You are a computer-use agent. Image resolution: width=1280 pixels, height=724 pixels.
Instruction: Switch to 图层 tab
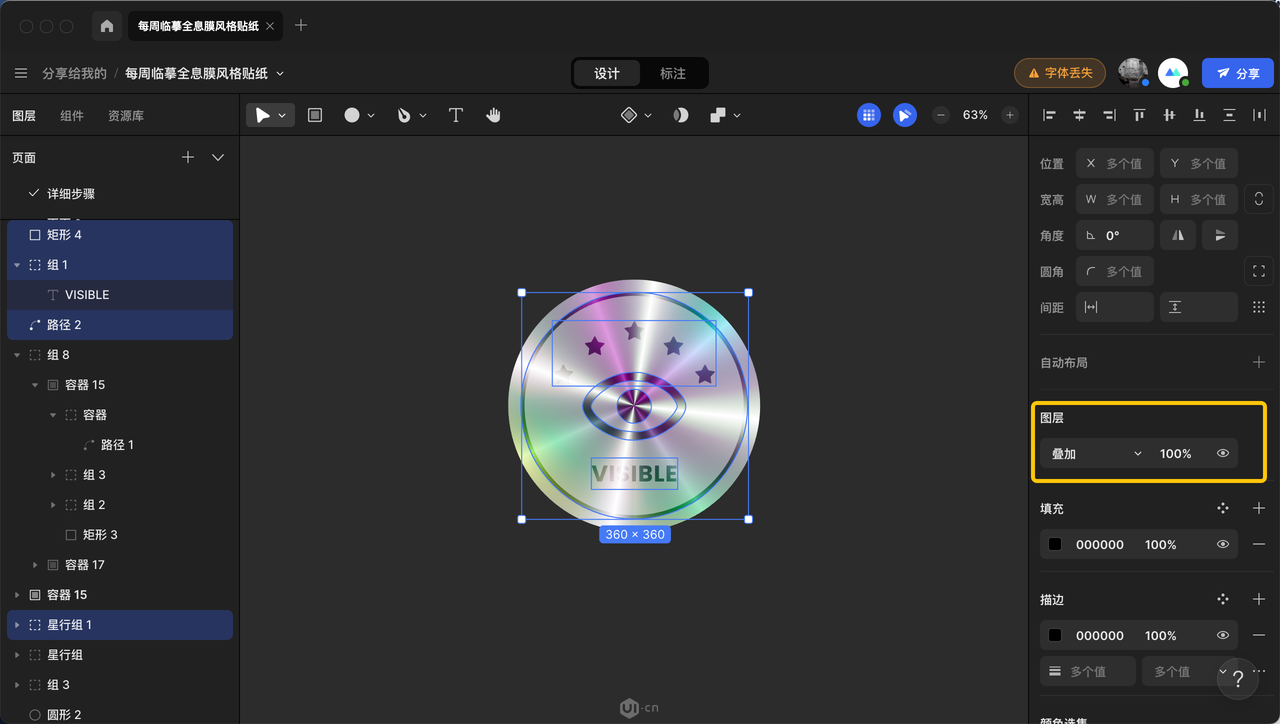24,116
